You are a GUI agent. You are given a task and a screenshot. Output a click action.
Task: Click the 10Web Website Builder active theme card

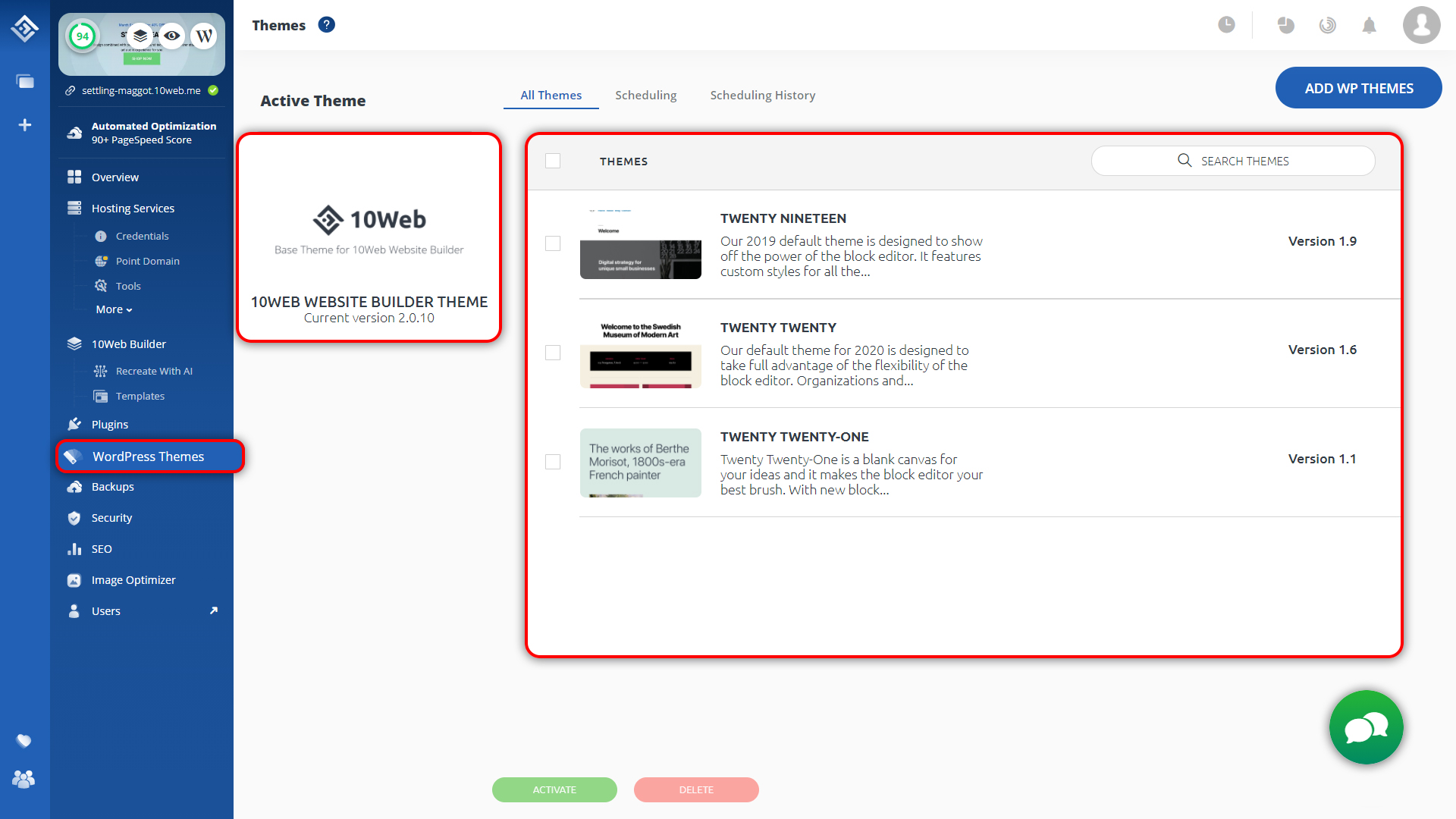tap(369, 237)
